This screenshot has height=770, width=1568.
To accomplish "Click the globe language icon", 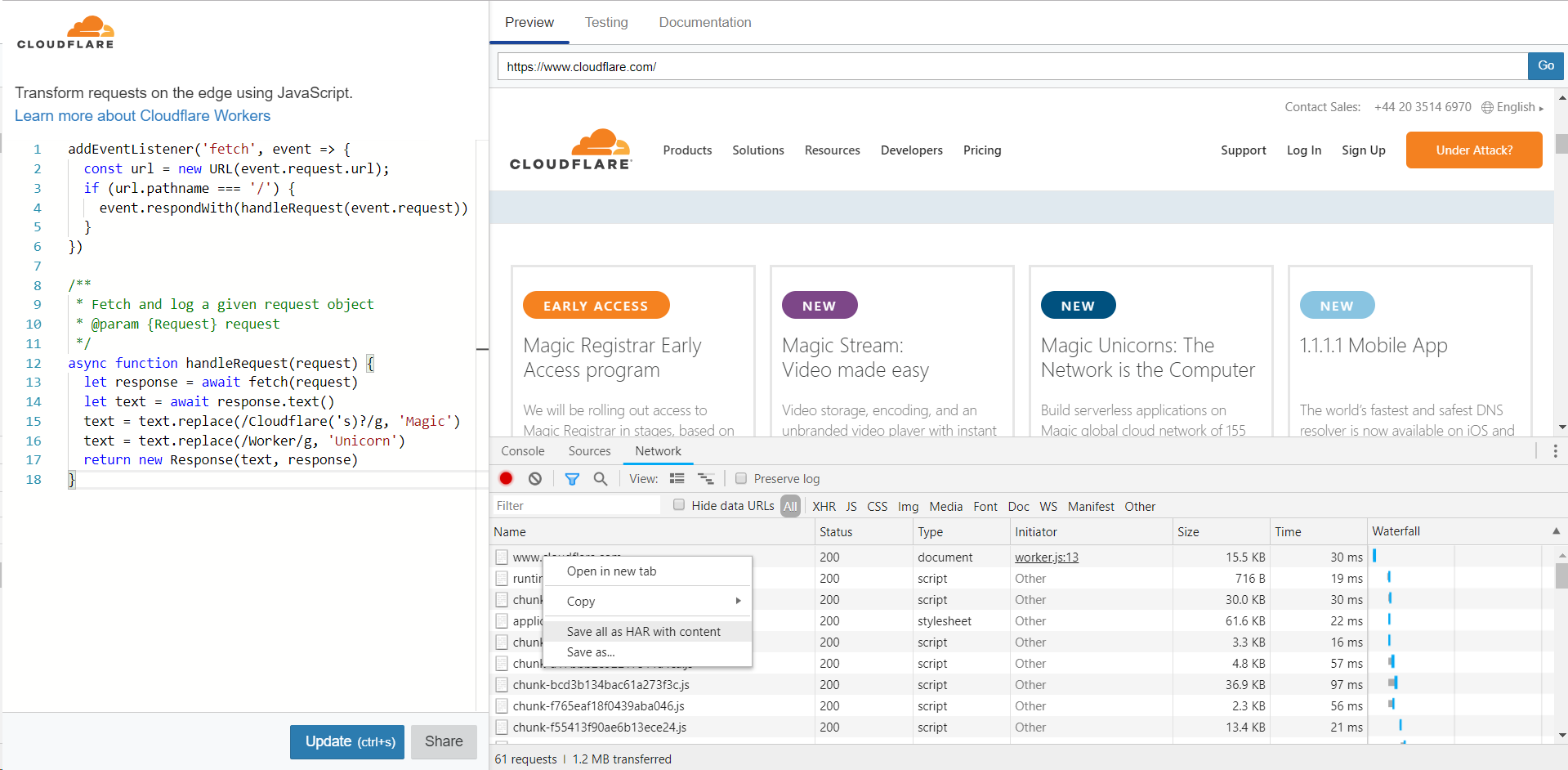I will click(1487, 107).
